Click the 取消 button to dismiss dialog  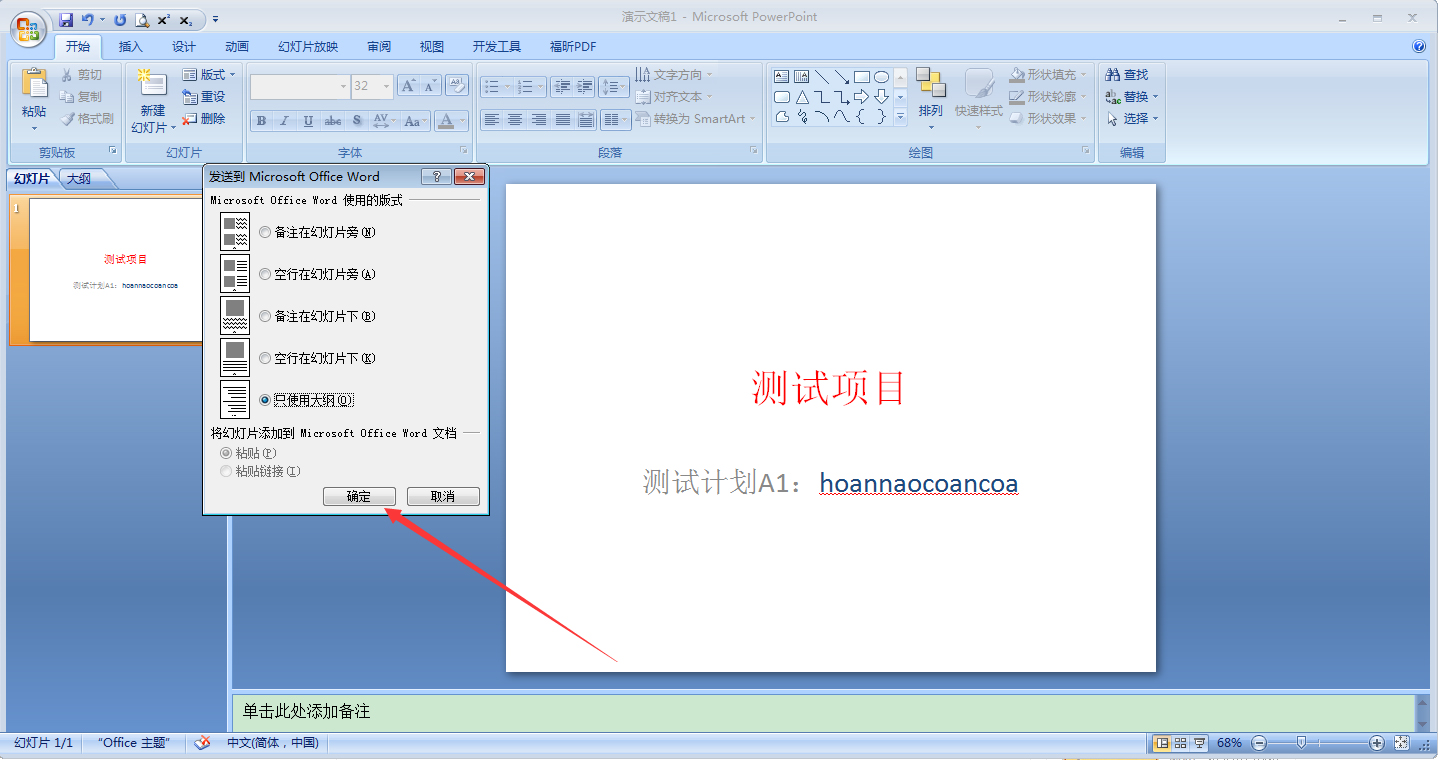[443, 496]
